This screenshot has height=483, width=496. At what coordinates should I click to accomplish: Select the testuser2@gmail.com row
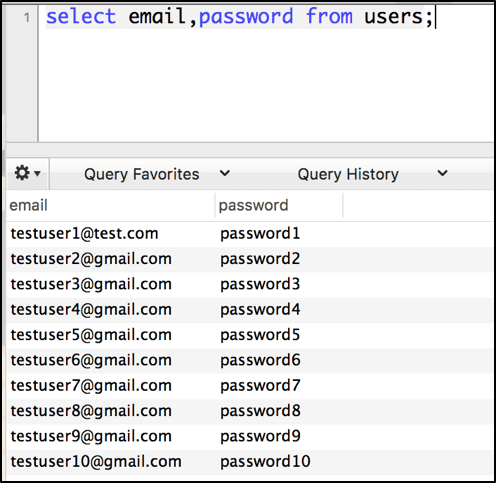250,259
